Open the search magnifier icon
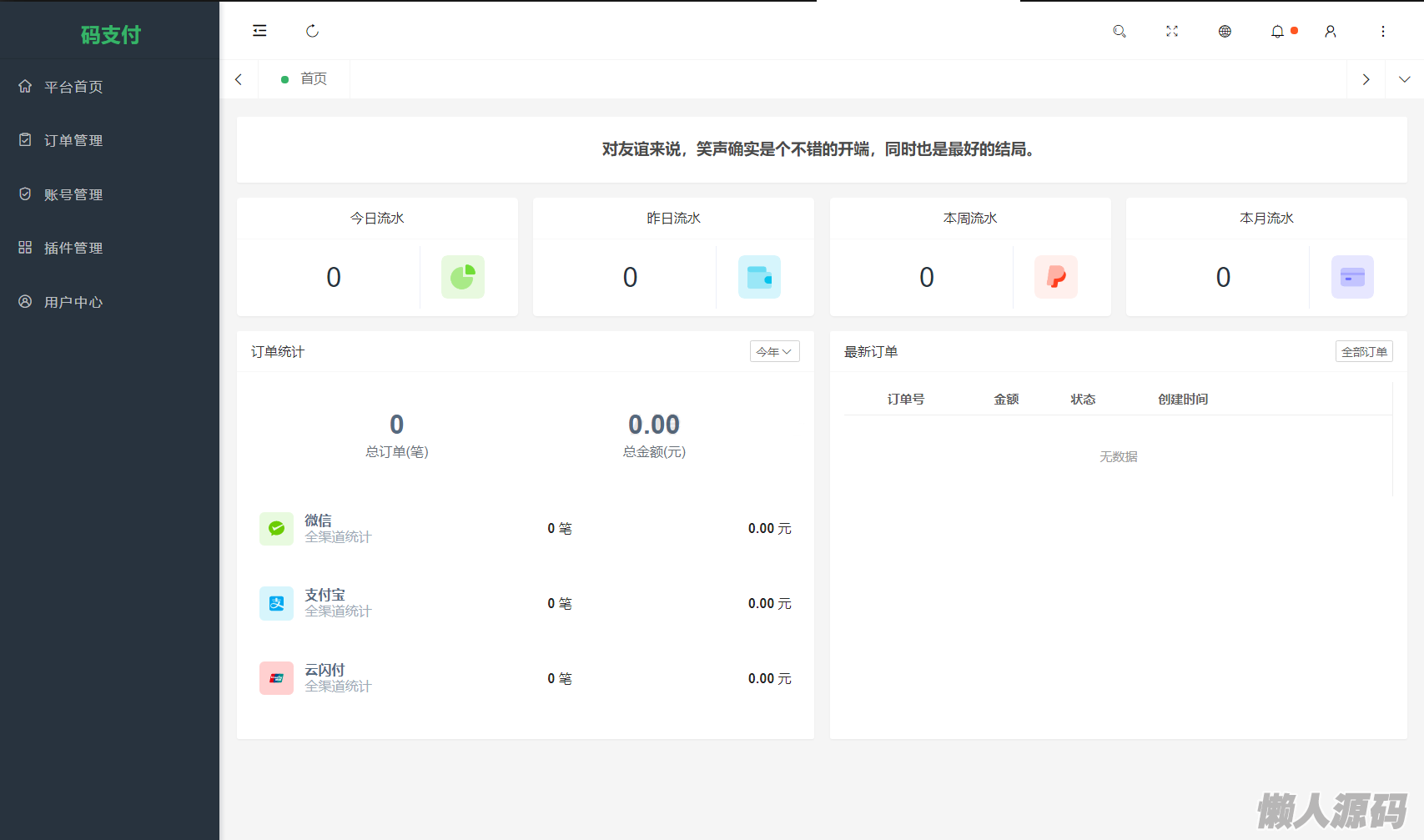1424x840 pixels. point(1120,31)
